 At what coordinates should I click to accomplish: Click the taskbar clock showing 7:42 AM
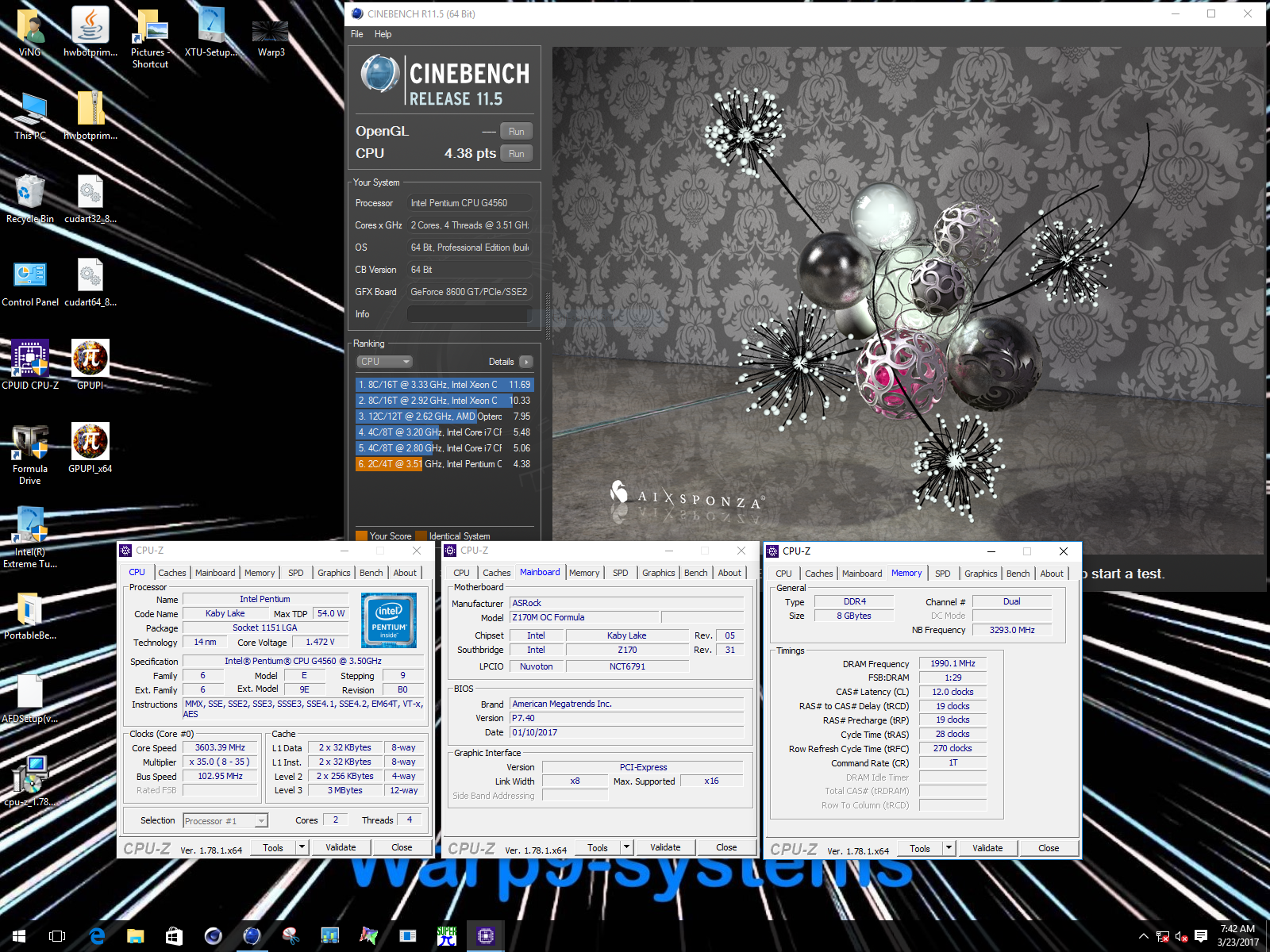(1237, 936)
